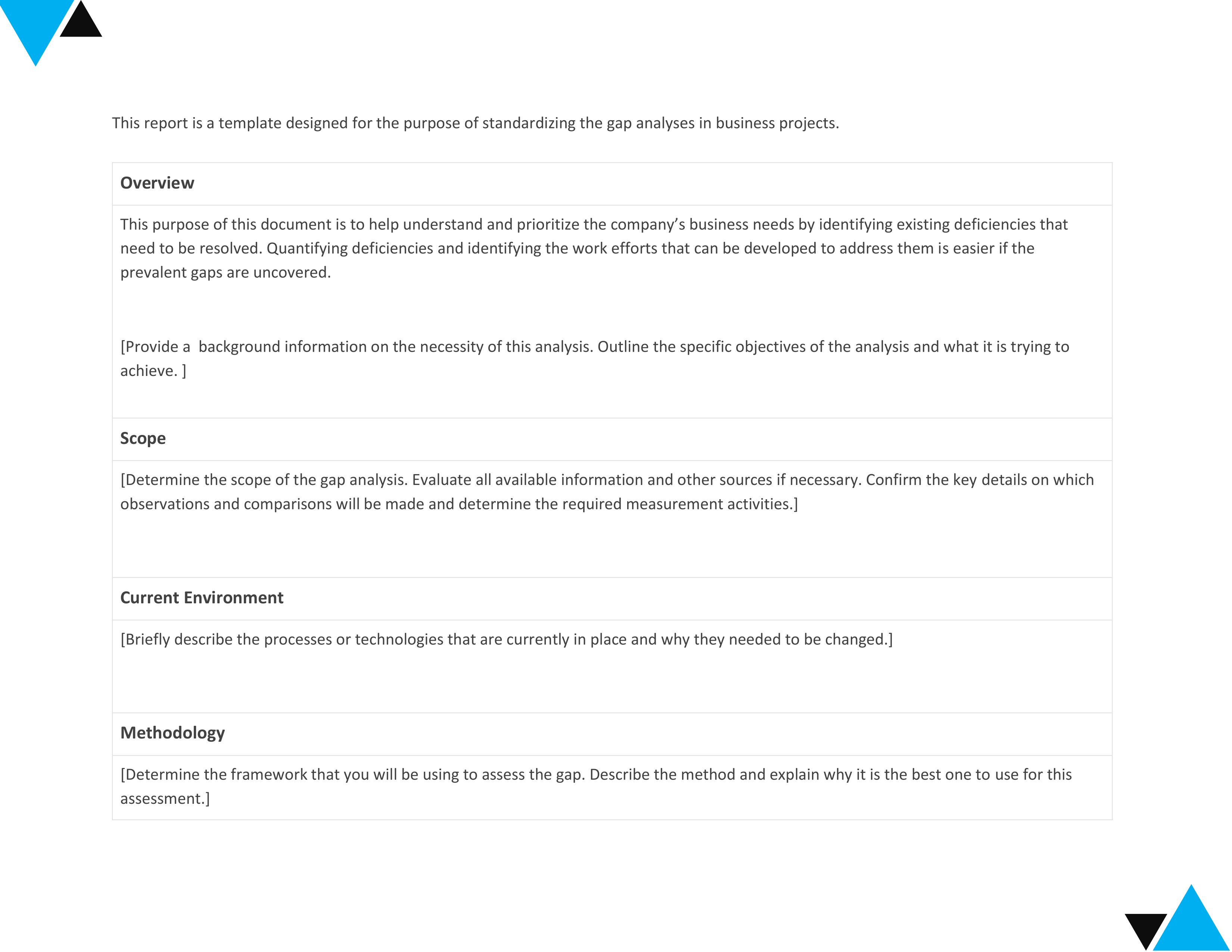Click the word "assessment.]" under Methodology
The width and height of the screenshot is (1232, 952).
pyautogui.click(x=165, y=799)
